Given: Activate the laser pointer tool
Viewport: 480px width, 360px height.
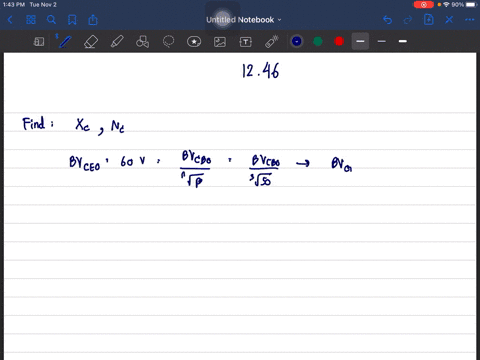Looking at the screenshot, I should [272, 42].
